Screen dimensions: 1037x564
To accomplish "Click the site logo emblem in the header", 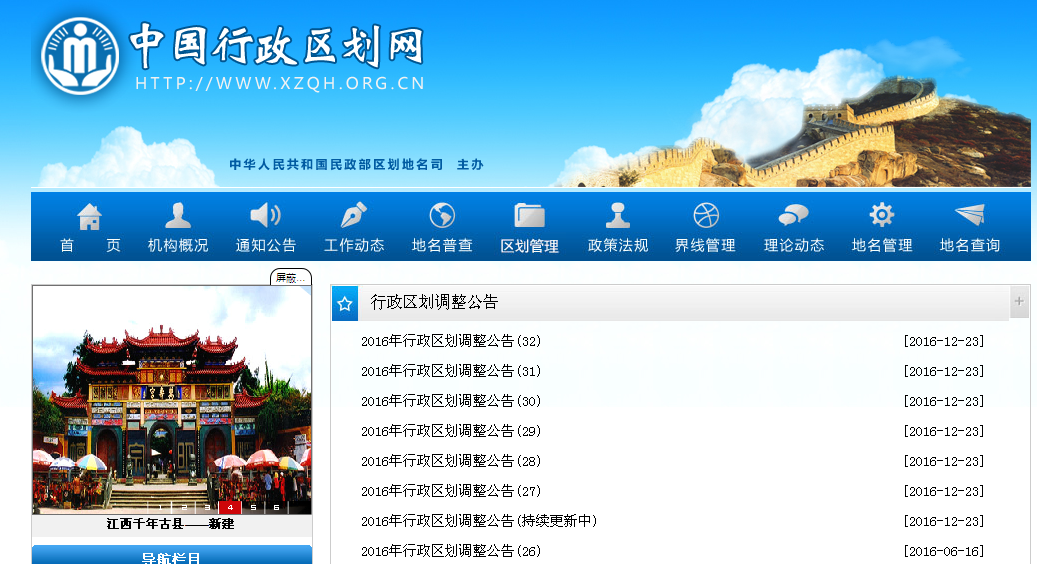I will (80, 57).
